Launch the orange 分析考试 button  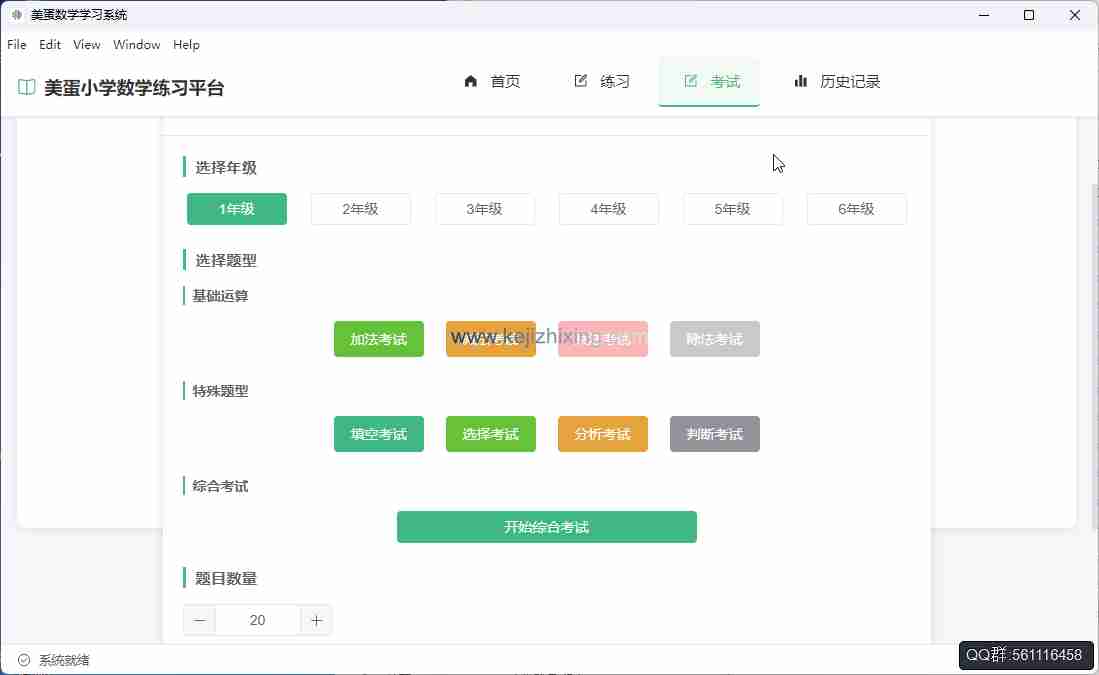602,434
